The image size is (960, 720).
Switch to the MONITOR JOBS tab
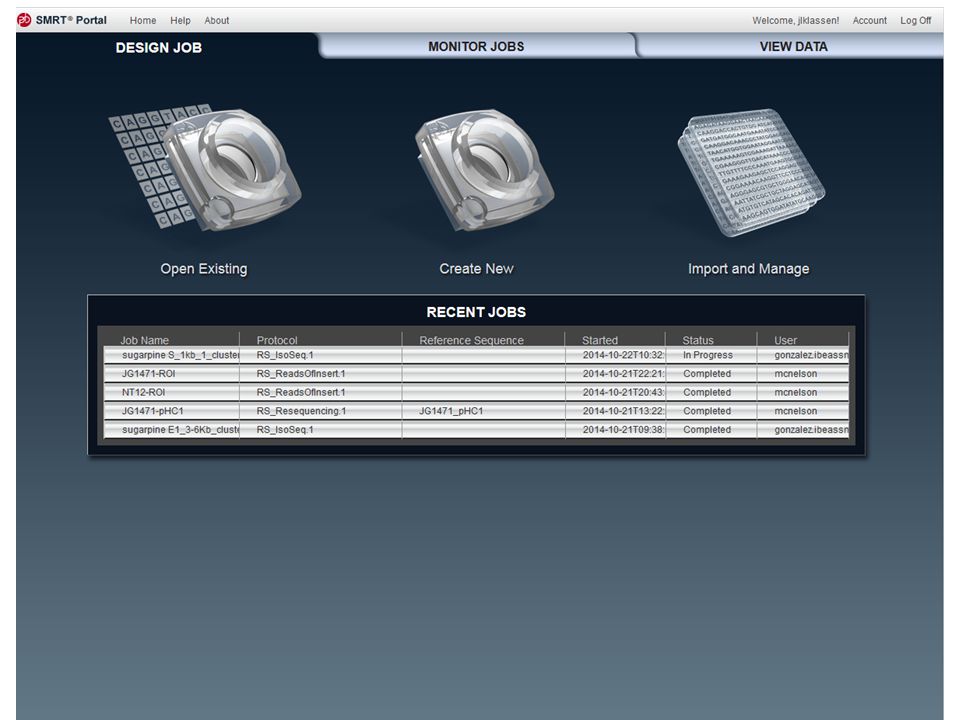[476, 47]
